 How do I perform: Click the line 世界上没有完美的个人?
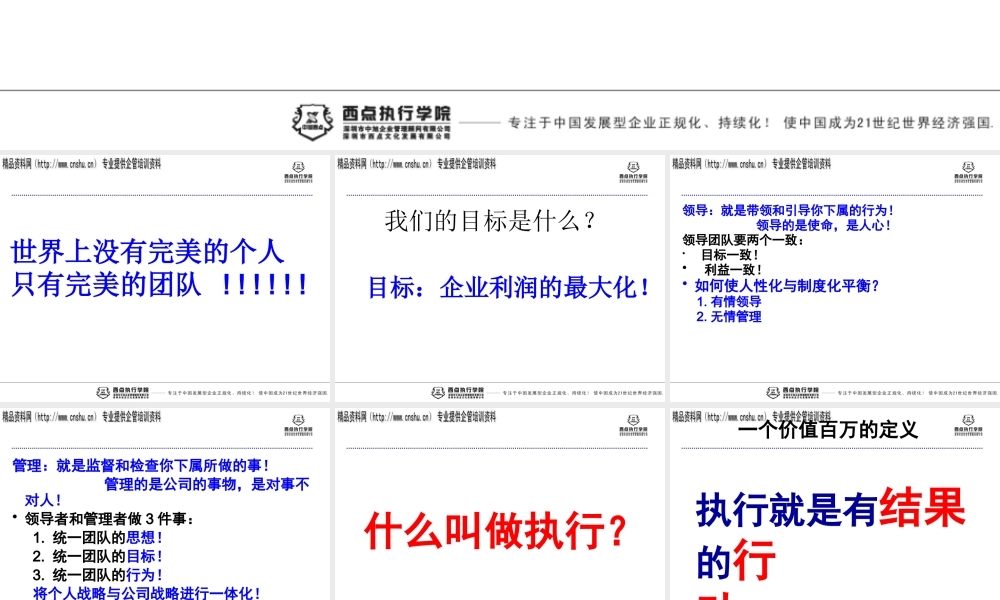coord(147,252)
